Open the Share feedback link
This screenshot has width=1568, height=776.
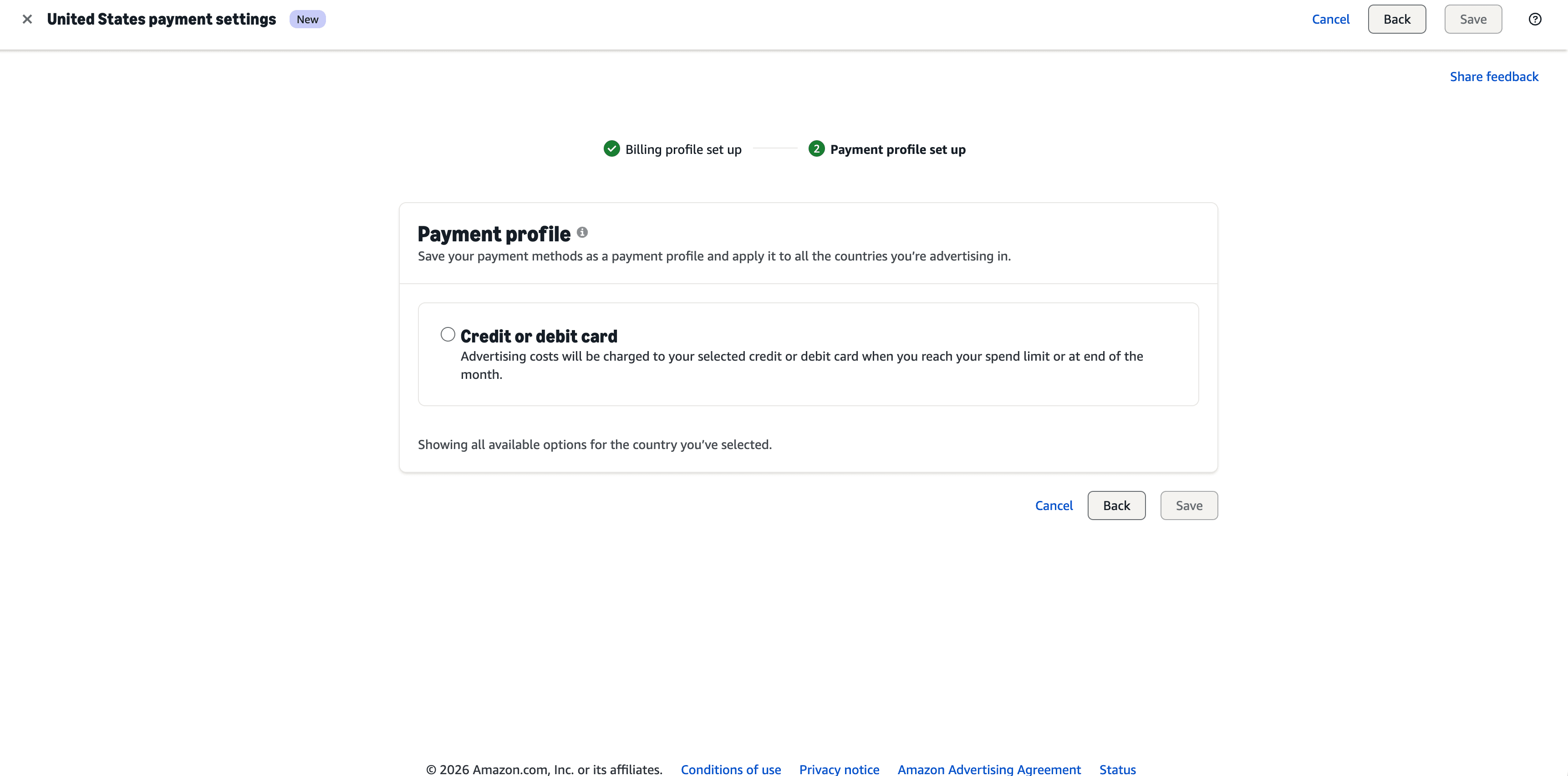pos(1494,76)
